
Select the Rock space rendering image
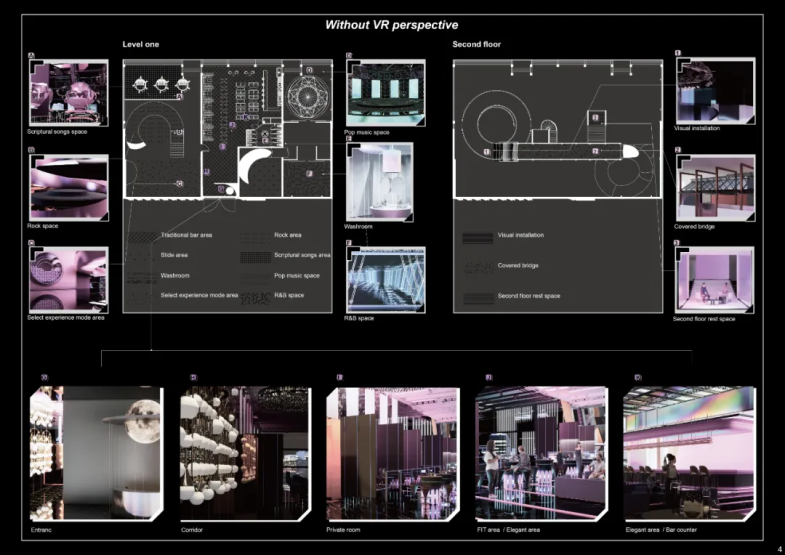[68, 187]
